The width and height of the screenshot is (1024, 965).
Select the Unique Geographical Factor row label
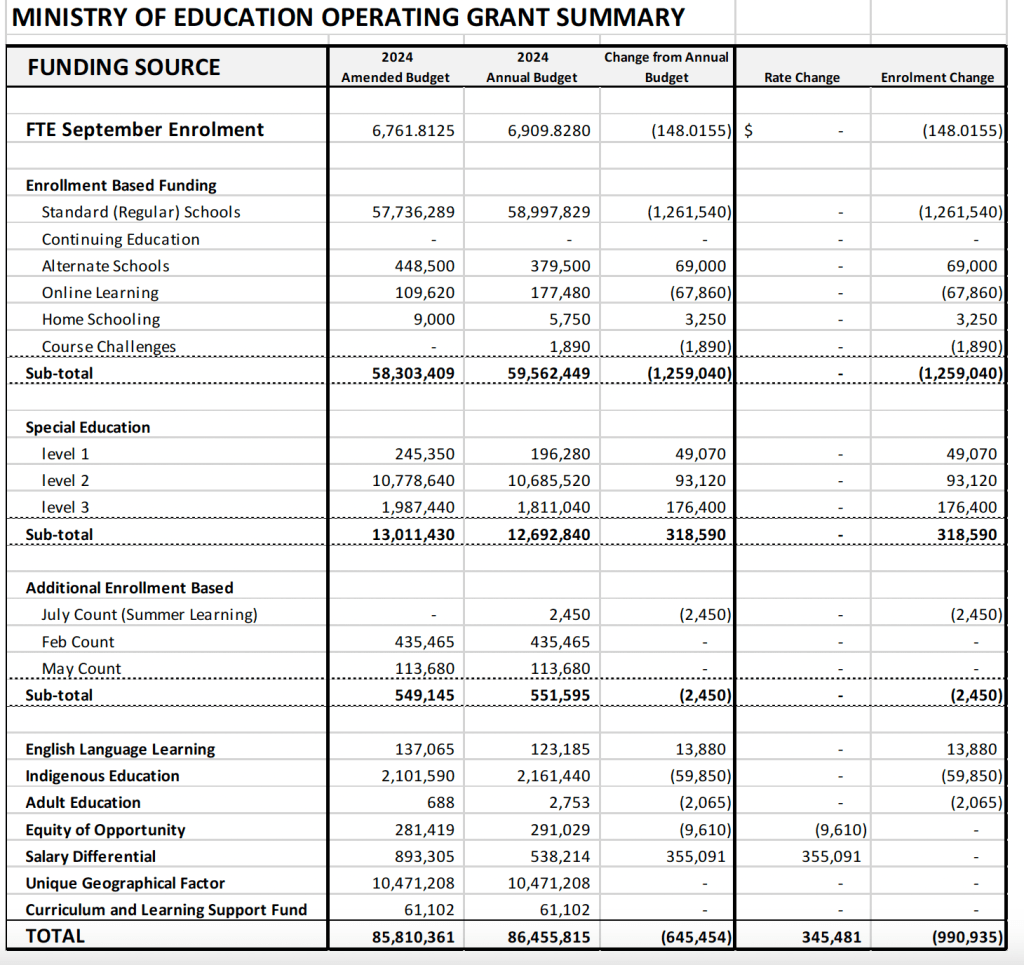click(125, 883)
